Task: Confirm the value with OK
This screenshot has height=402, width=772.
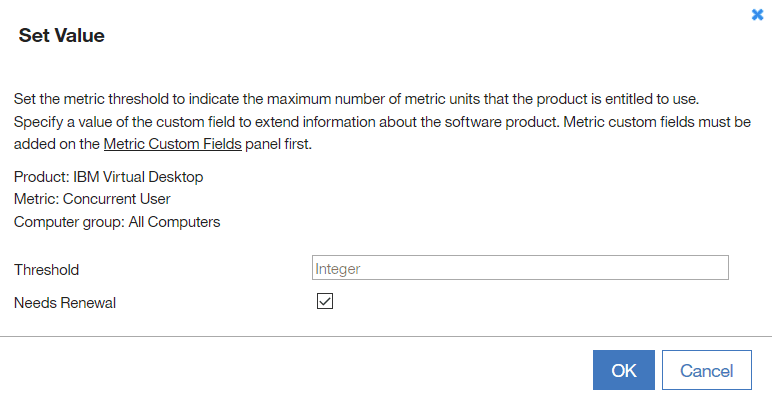Action: pyautogui.click(x=623, y=370)
